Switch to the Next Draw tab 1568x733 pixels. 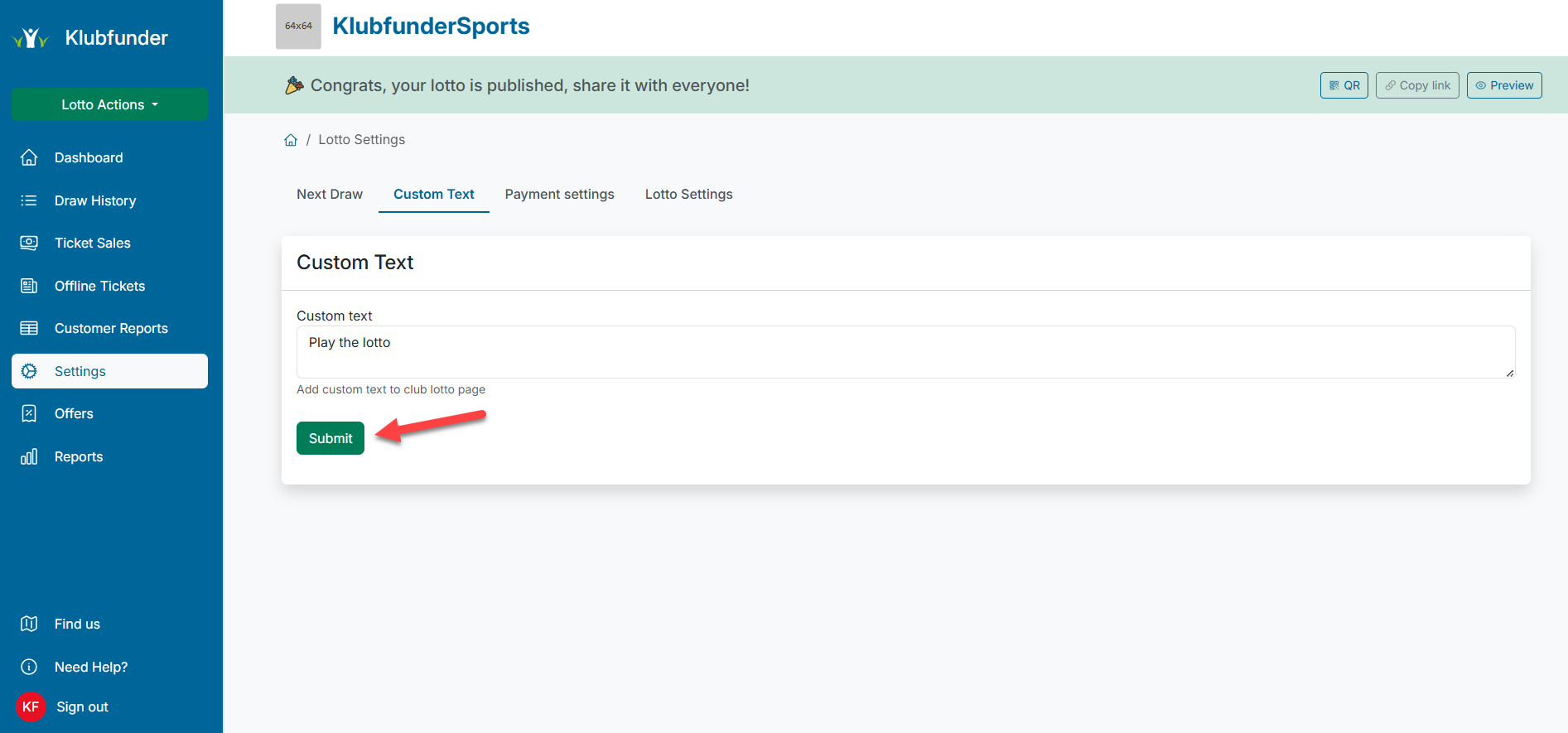330,194
